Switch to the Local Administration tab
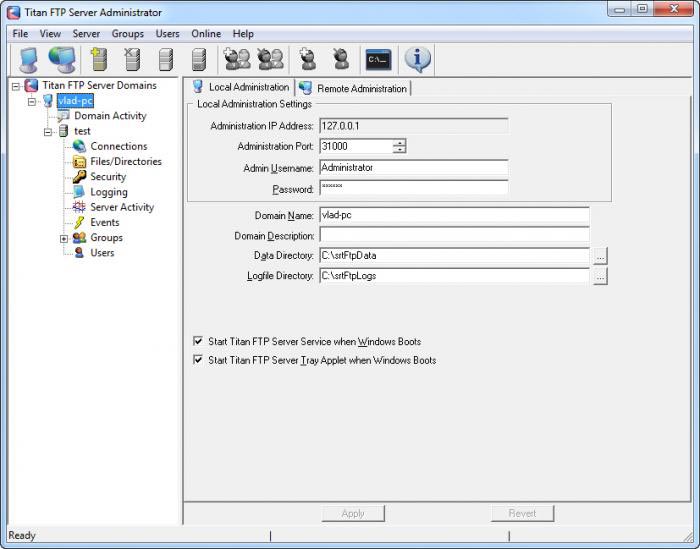Viewport: 700px width, 549px height. [x=242, y=87]
